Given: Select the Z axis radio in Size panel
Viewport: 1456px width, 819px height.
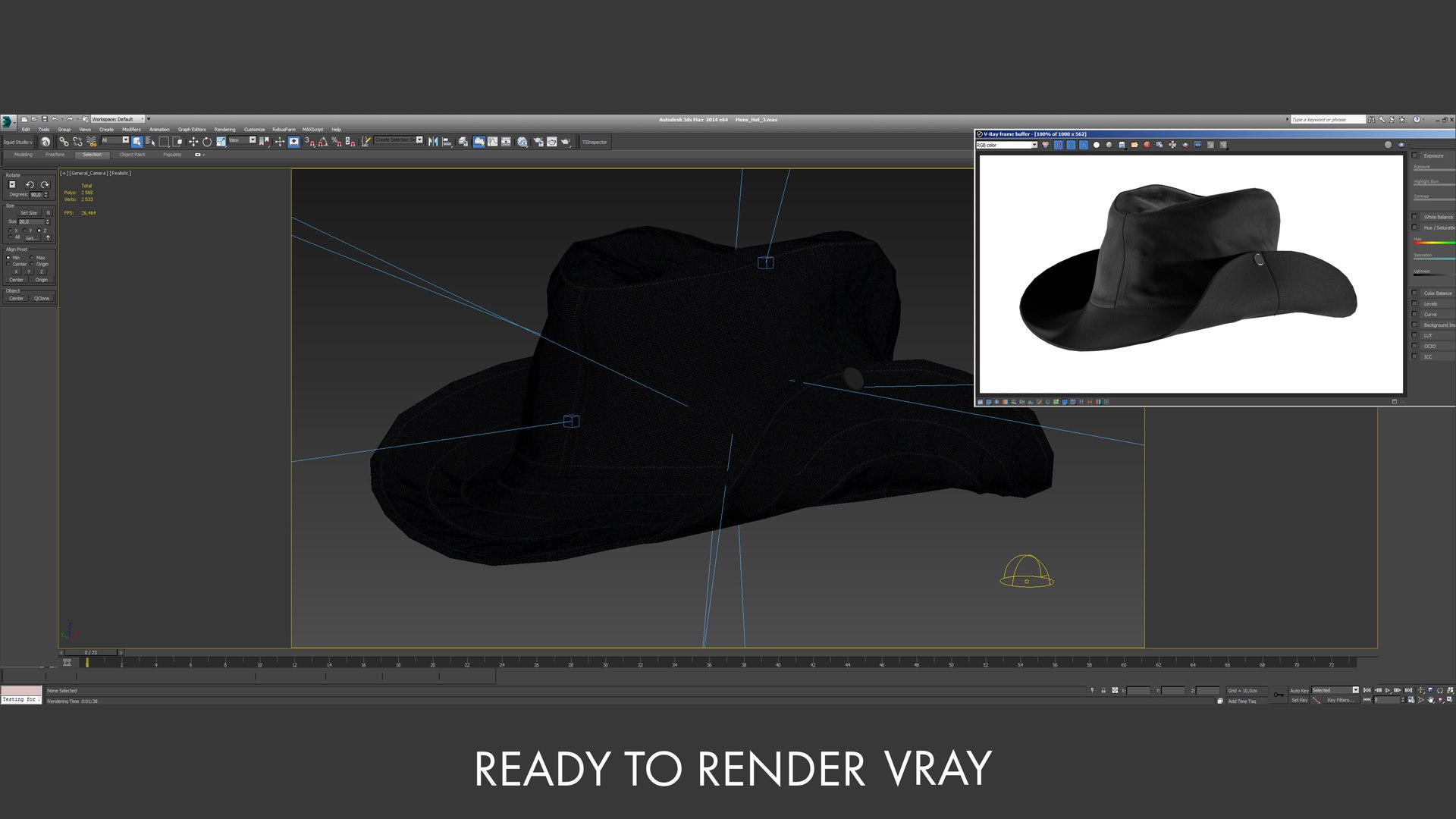Looking at the screenshot, I should coord(39,231).
